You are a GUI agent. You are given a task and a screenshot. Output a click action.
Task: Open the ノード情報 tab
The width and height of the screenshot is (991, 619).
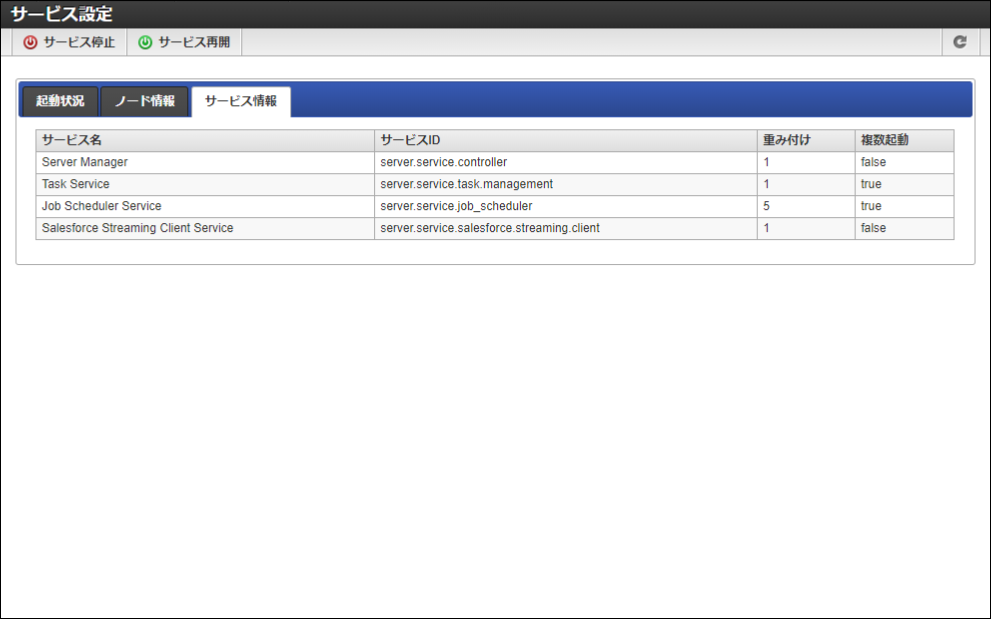pos(145,101)
